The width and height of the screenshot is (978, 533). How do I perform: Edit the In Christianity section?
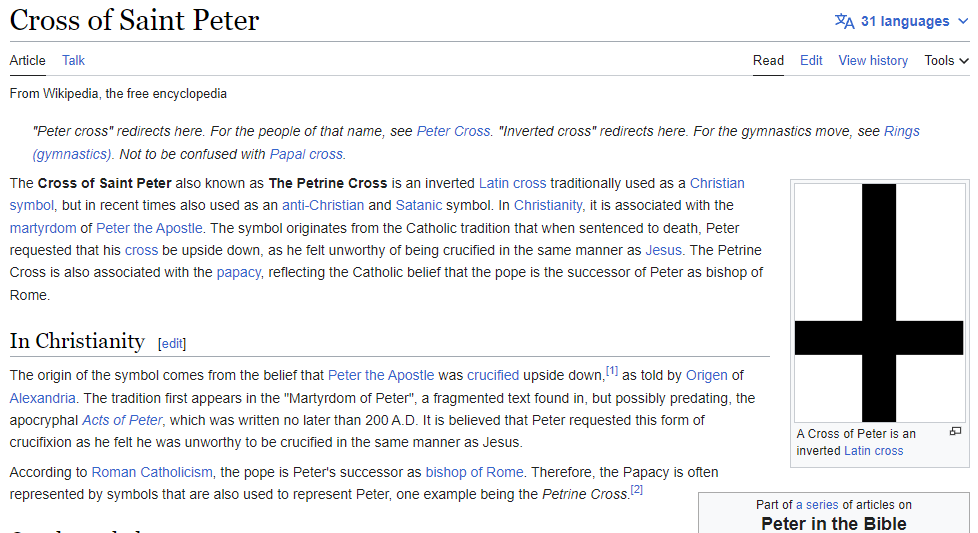click(x=172, y=343)
